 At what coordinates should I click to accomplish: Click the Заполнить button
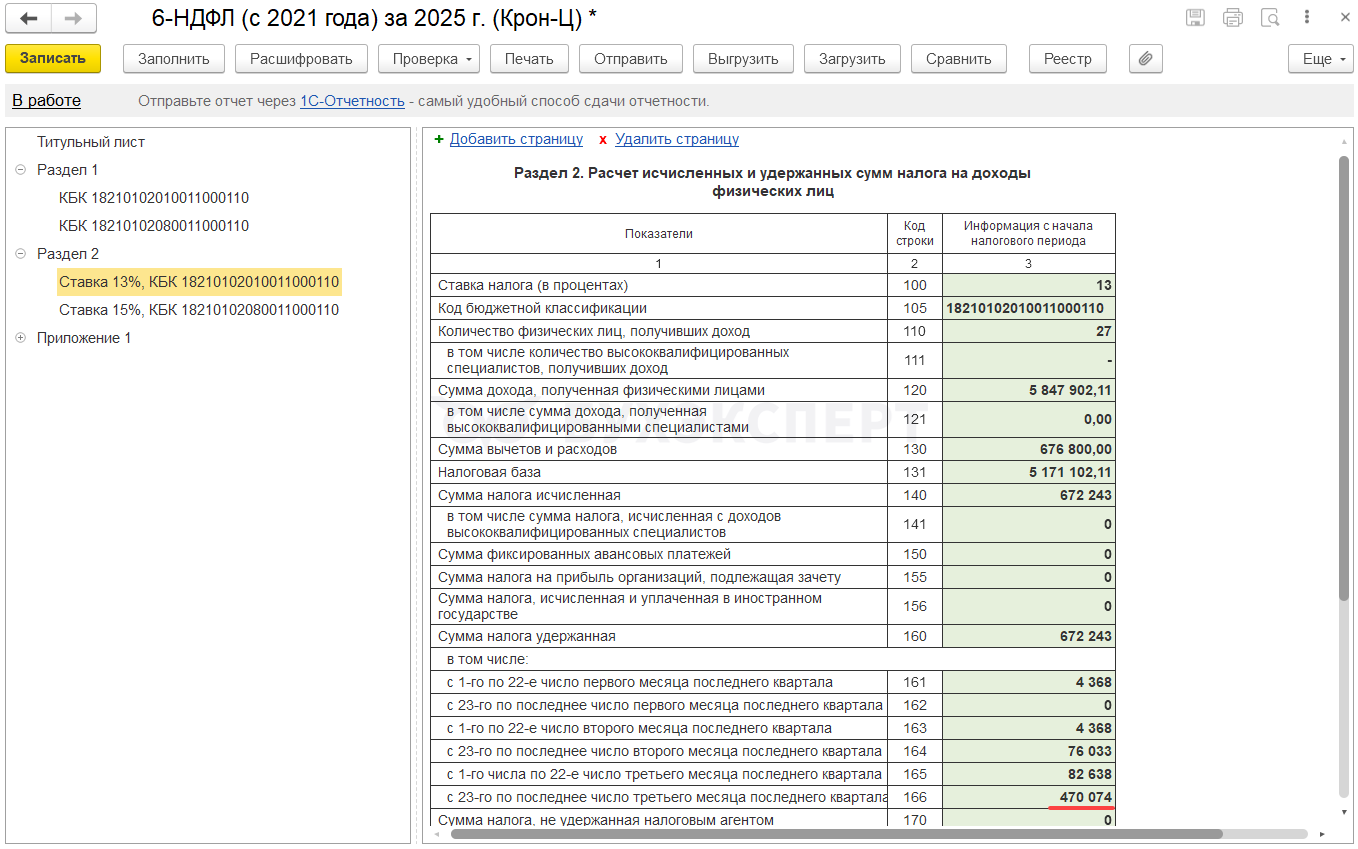pyautogui.click(x=174, y=59)
